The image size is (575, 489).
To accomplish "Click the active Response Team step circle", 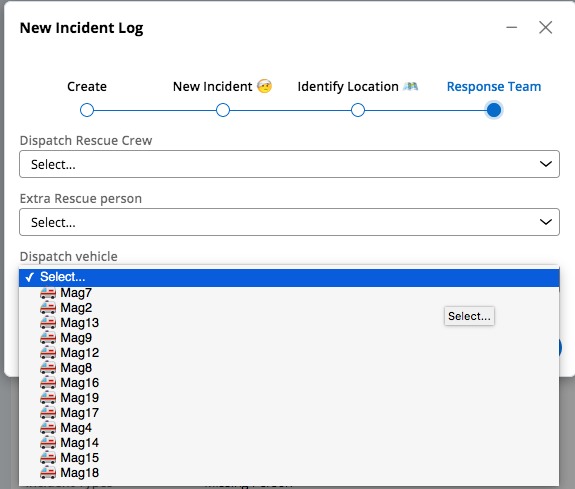I will [494, 110].
